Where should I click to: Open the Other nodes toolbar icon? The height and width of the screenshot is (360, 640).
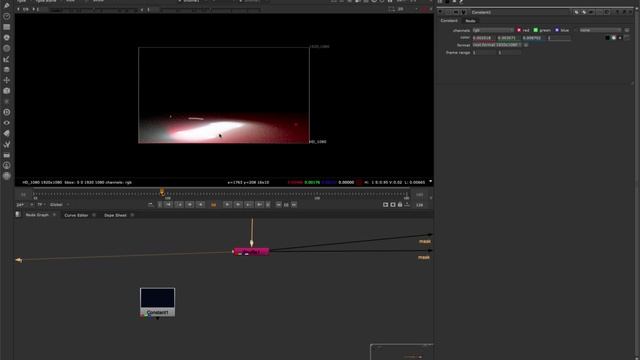(7, 155)
